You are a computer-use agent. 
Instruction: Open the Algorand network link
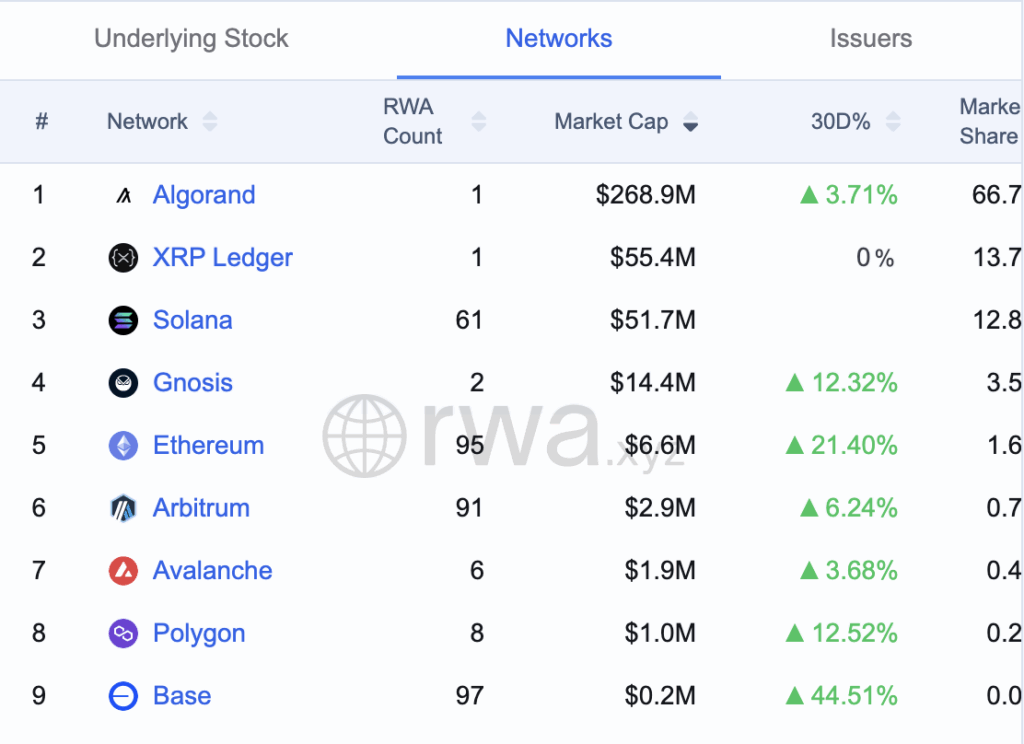pyautogui.click(x=204, y=195)
